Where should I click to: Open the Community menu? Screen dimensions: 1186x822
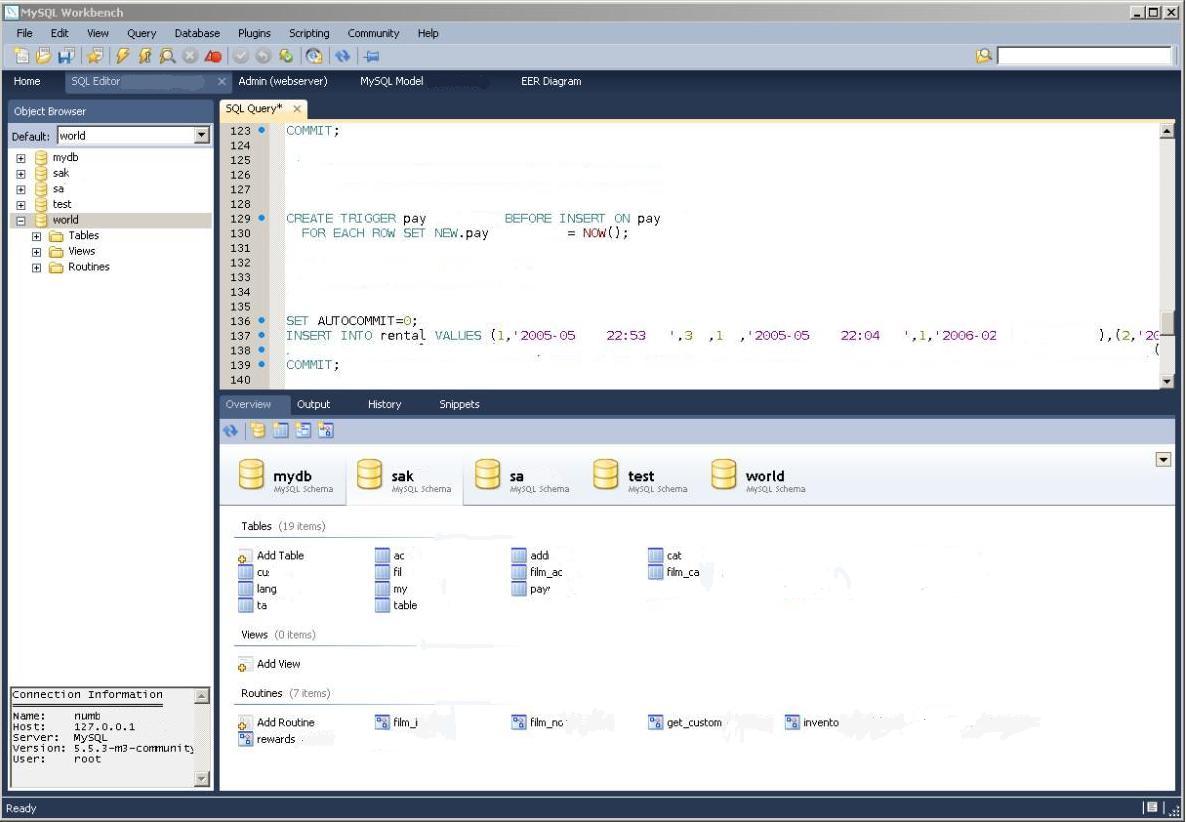(373, 33)
